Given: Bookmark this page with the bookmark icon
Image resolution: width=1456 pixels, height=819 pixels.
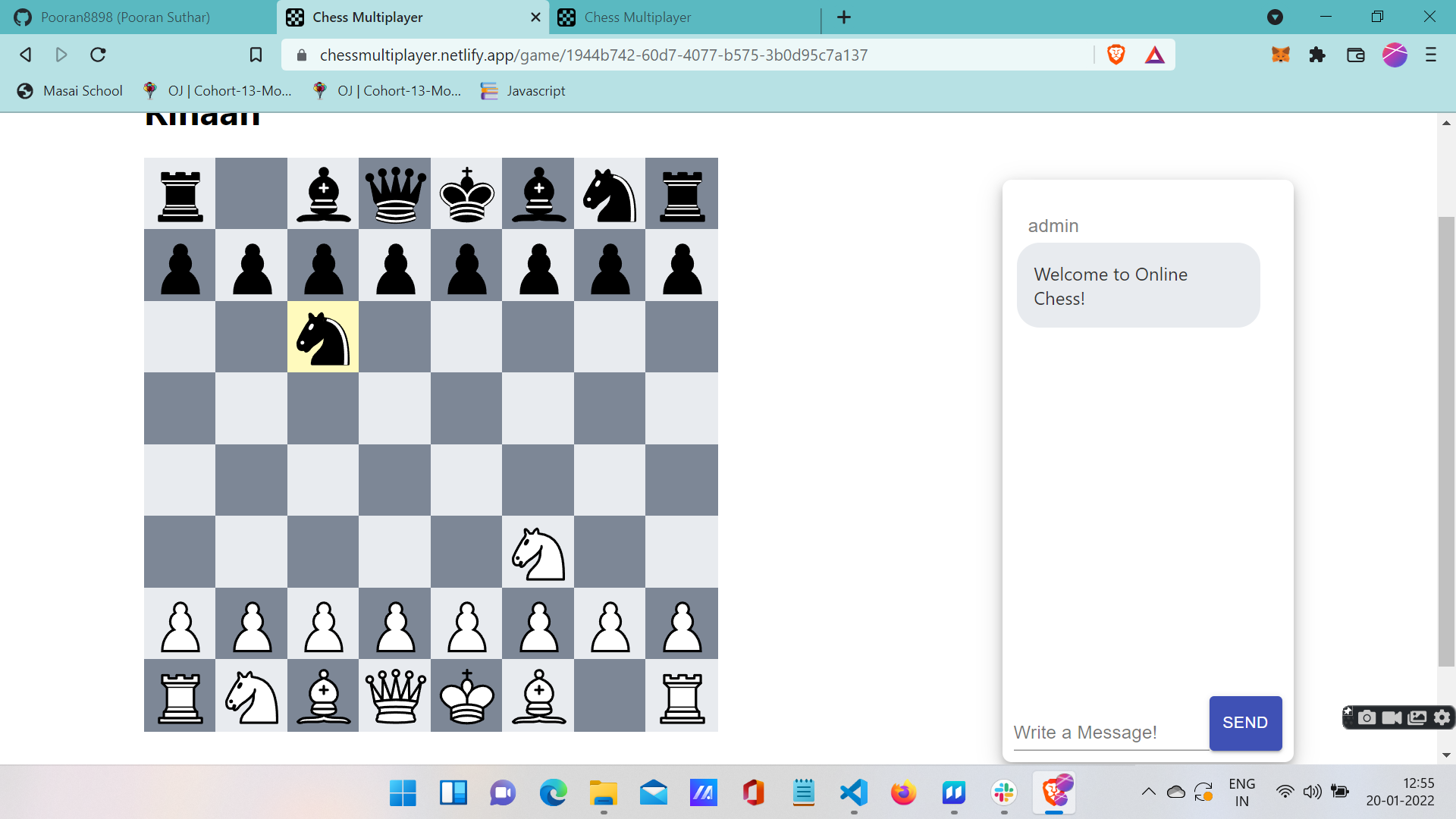Looking at the screenshot, I should 256,55.
